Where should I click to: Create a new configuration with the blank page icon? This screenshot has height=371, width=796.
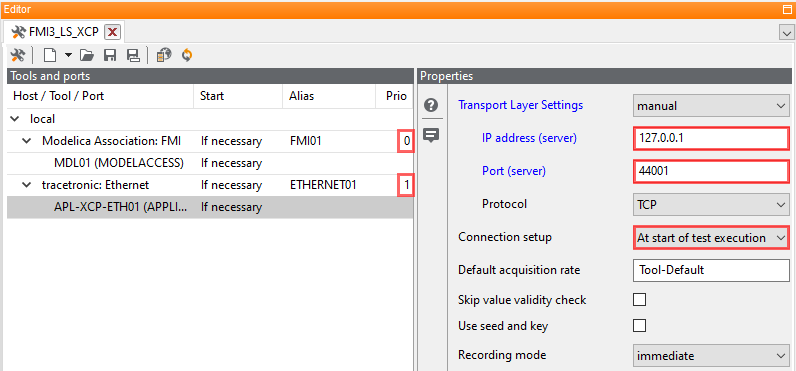pos(49,55)
